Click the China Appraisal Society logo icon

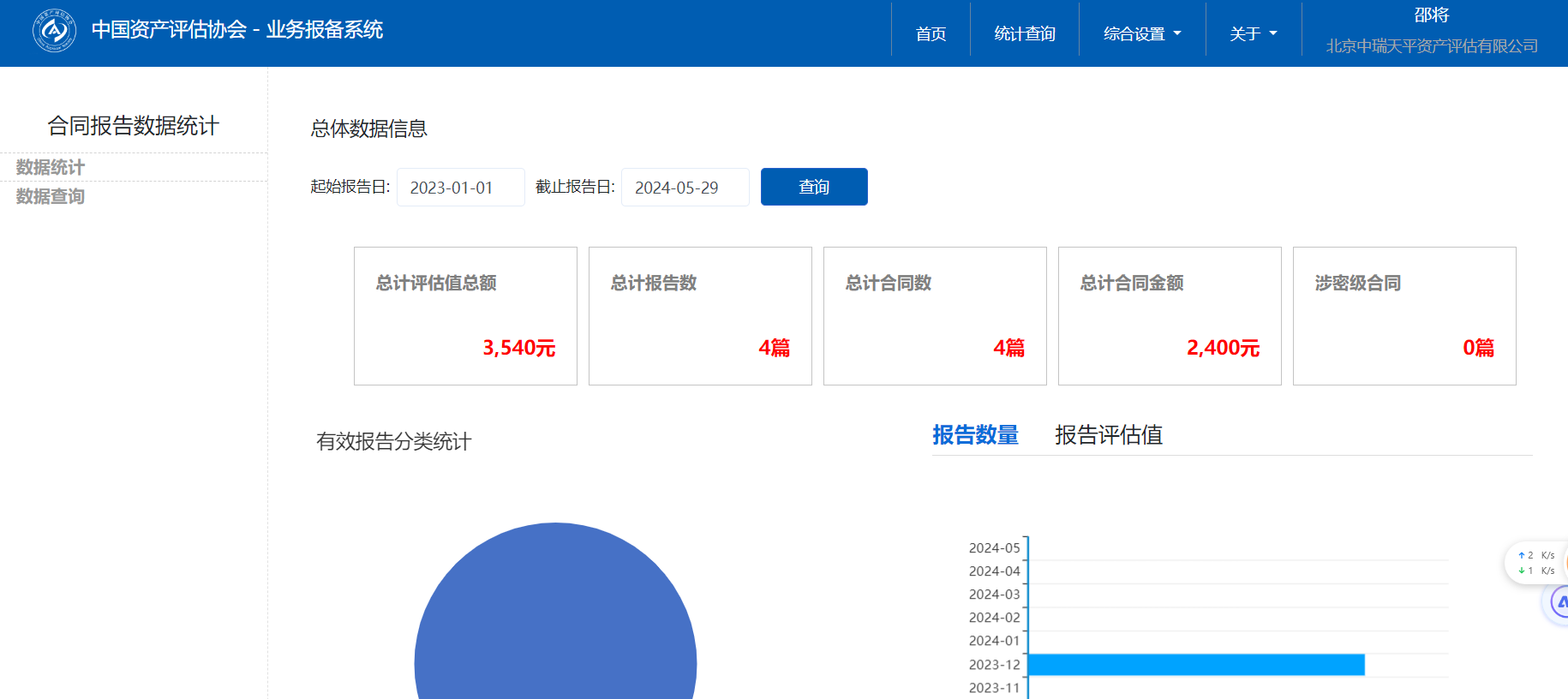click(x=54, y=31)
